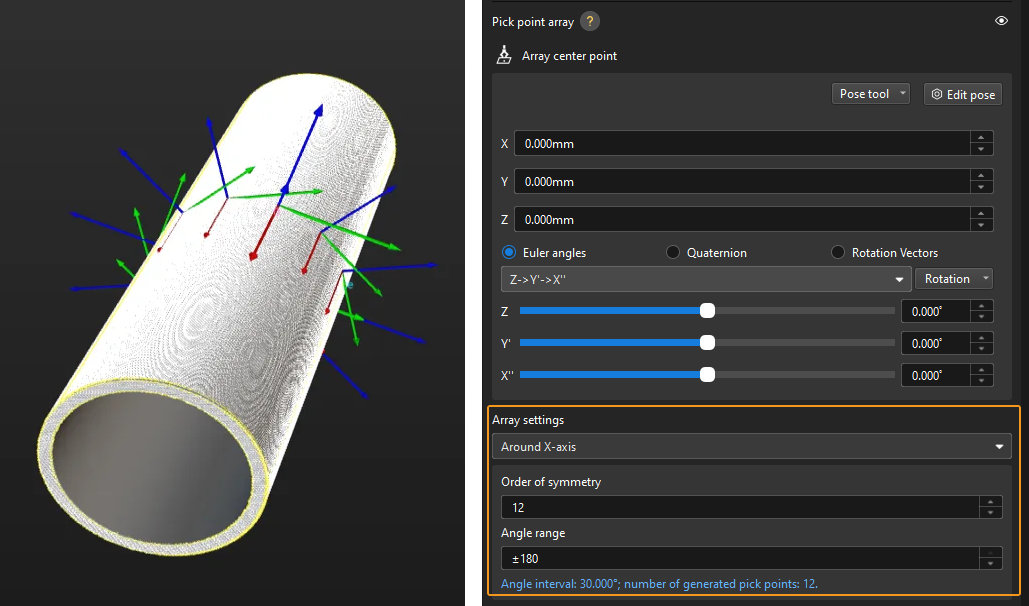Open the Around X-axis array settings dropdown

pyautogui.click(x=751, y=446)
